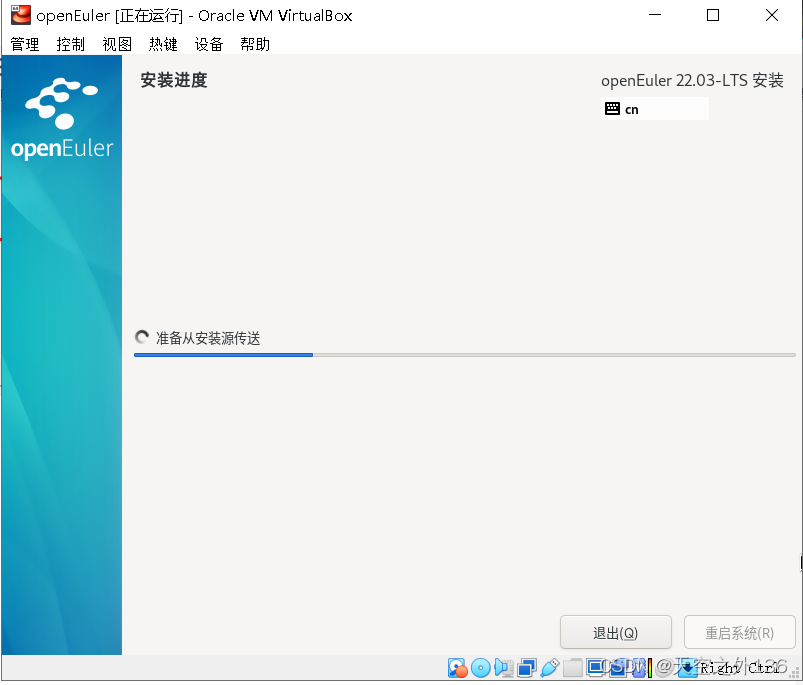Click the cn keyboard layout indicator
The width and height of the screenshot is (803, 685).
(x=654, y=109)
